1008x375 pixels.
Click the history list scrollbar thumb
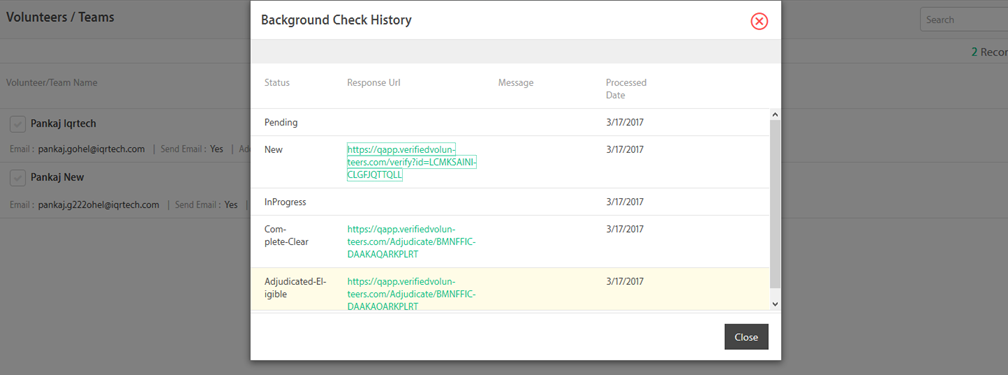(x=775, y=203)
